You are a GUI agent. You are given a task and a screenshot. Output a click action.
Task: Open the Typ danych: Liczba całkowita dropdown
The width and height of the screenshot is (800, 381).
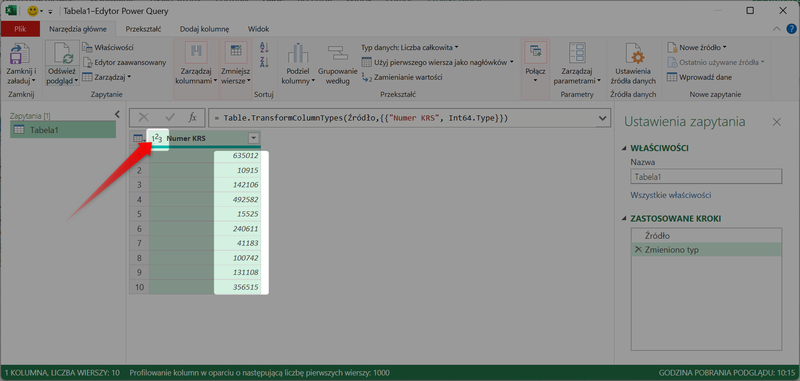pyautogui.click(x=410, y=47)
